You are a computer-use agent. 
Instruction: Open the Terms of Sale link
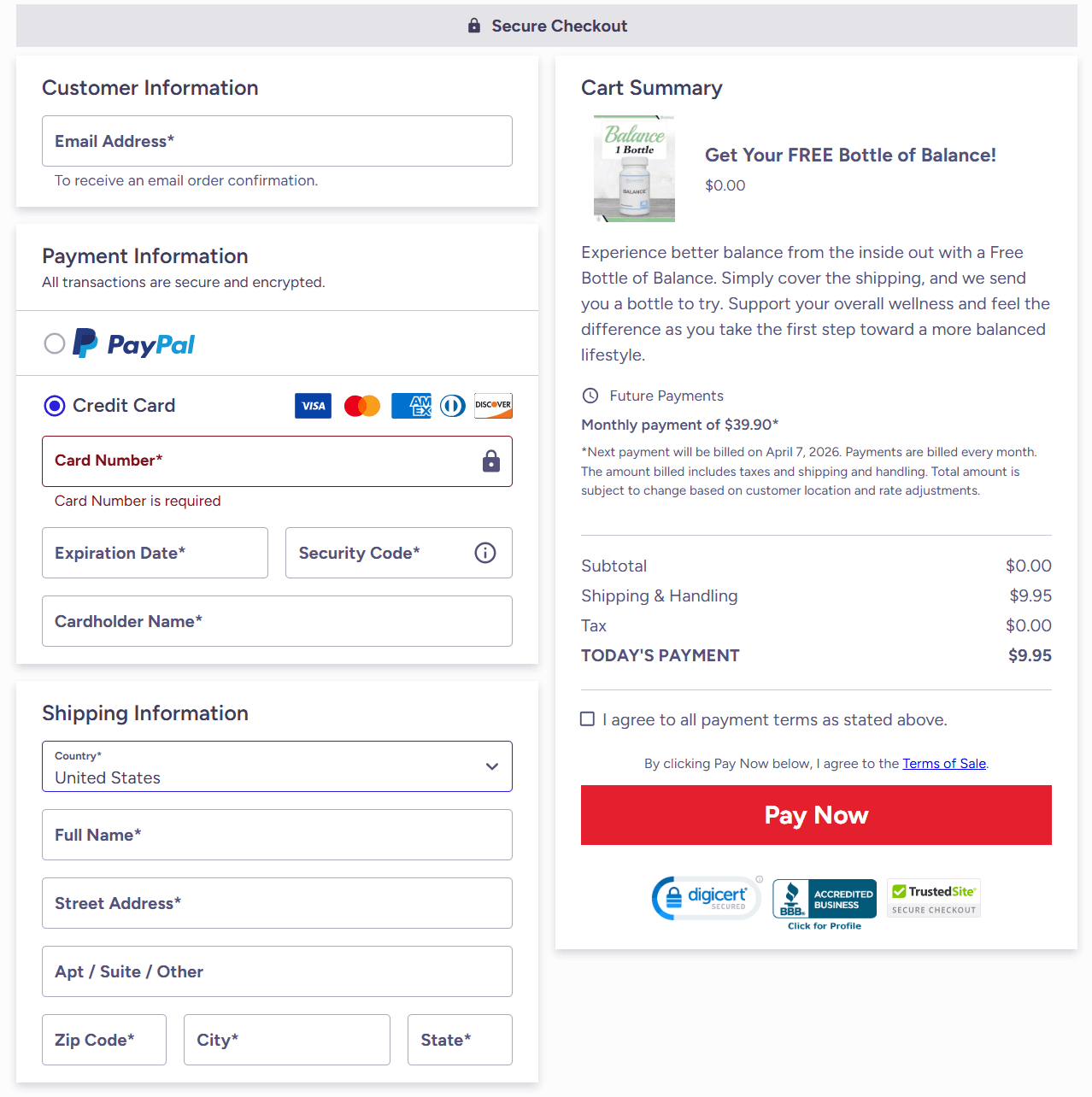click(x=943, y=763)
